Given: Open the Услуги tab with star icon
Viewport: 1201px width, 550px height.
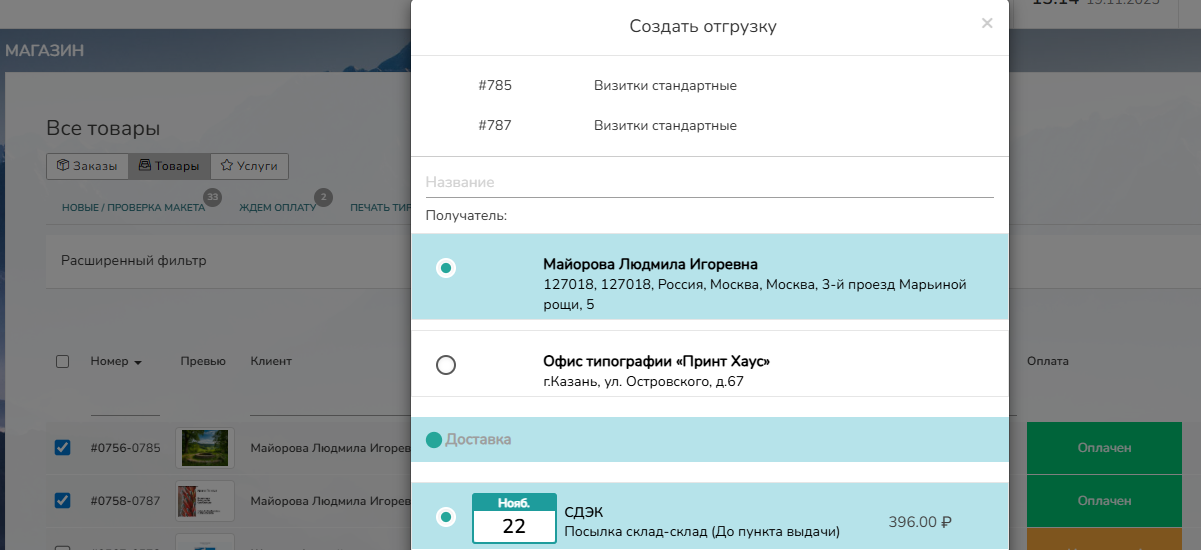Looking at the screenshot, I should [249, 166].
